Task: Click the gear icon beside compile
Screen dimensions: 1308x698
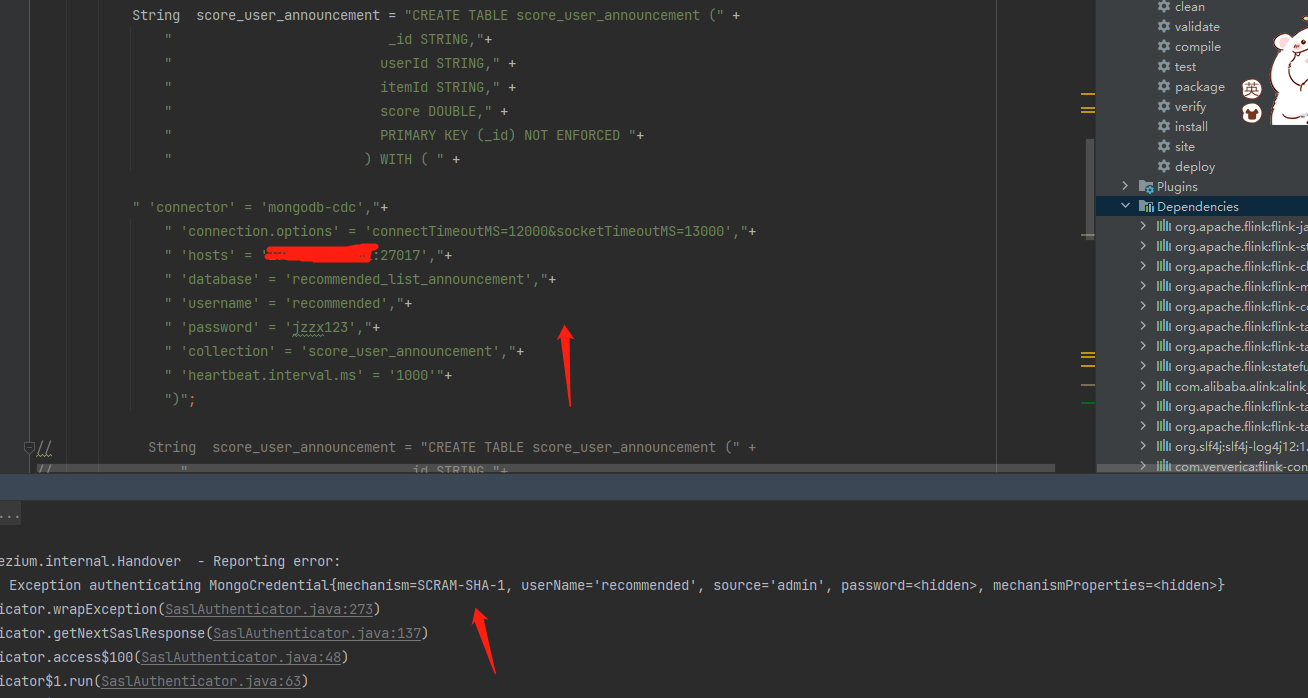Action: point(1164,46)
